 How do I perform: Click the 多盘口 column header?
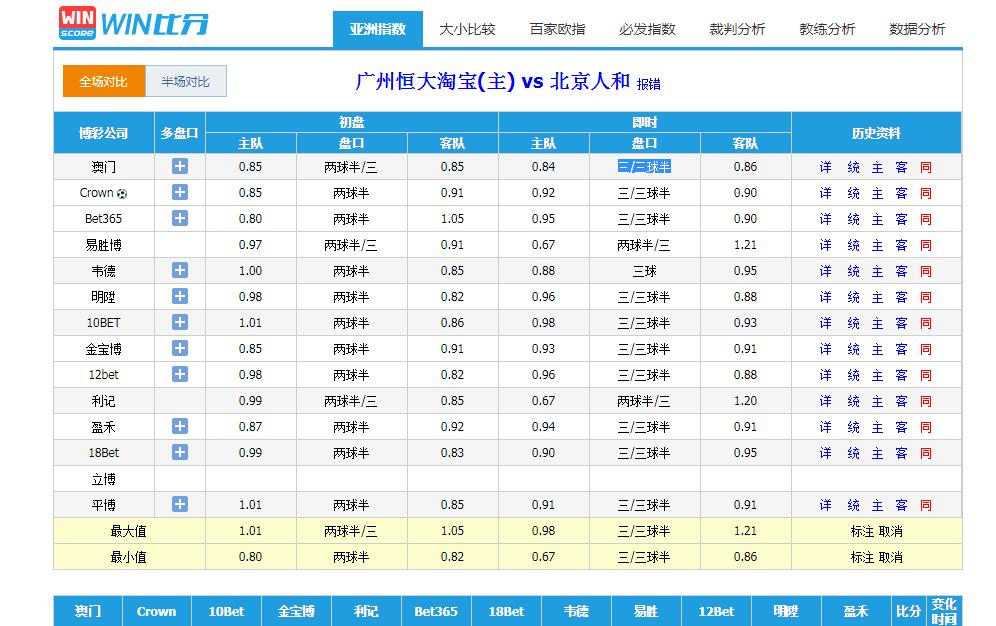pyautogui.click(x=180, y=133)
